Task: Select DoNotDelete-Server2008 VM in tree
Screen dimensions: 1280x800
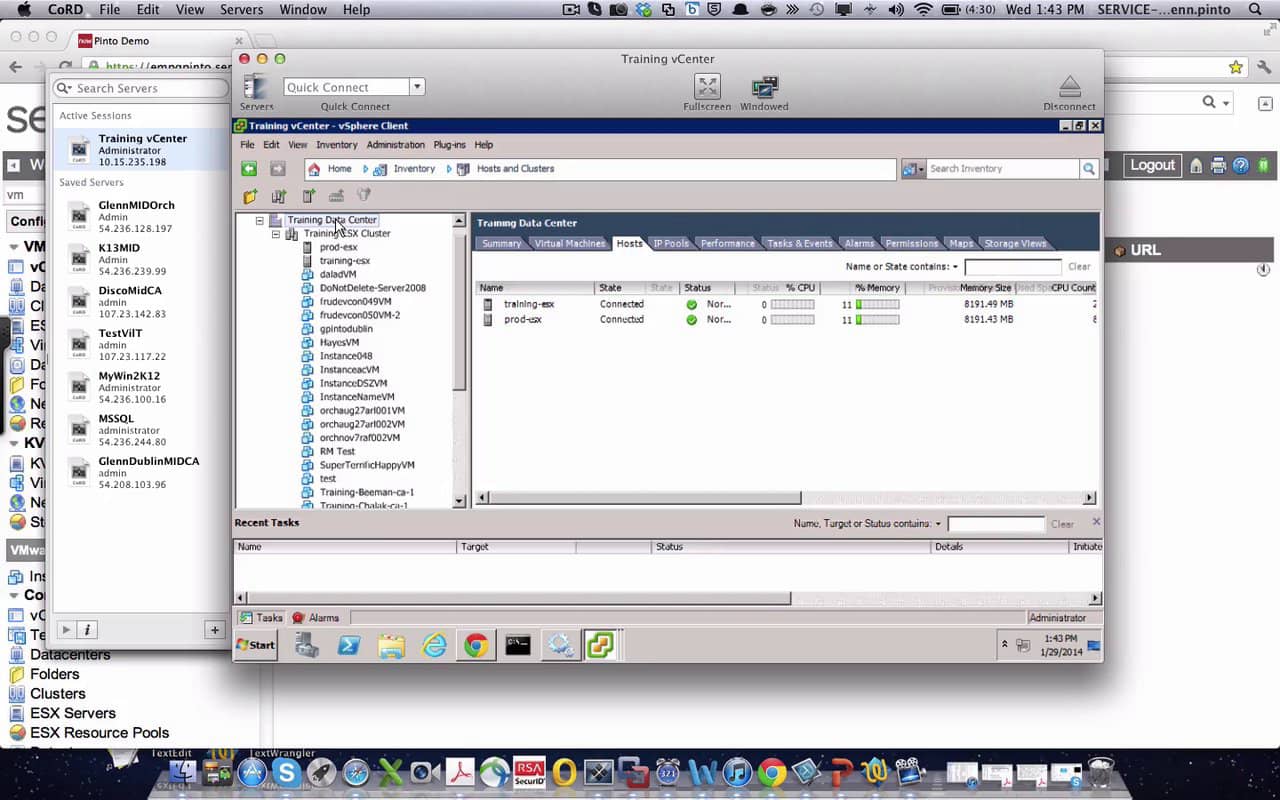Action: pos(372,288)
